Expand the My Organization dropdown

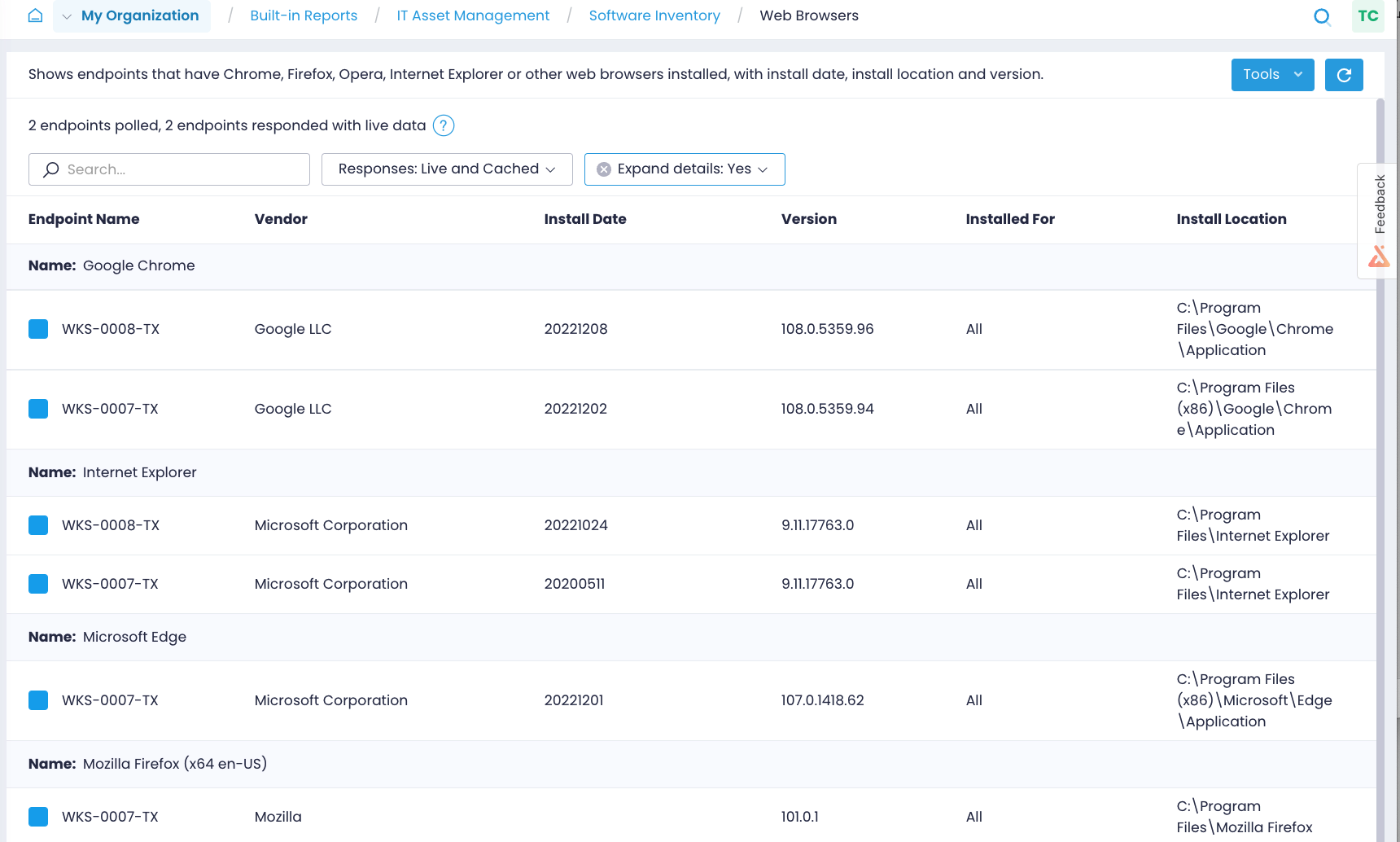pos(66,15)
